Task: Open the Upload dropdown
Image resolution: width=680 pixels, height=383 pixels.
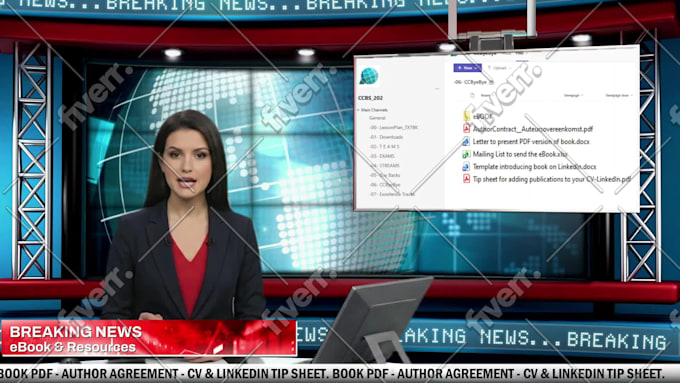Action: pos(499,68)
